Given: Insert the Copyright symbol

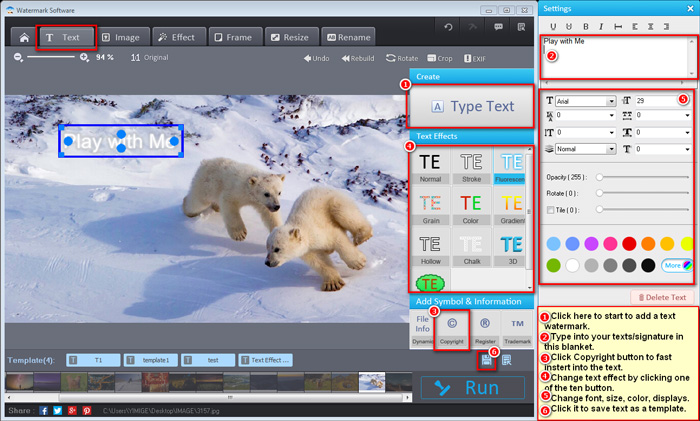Looking at the screenshot, I should 452,327.
